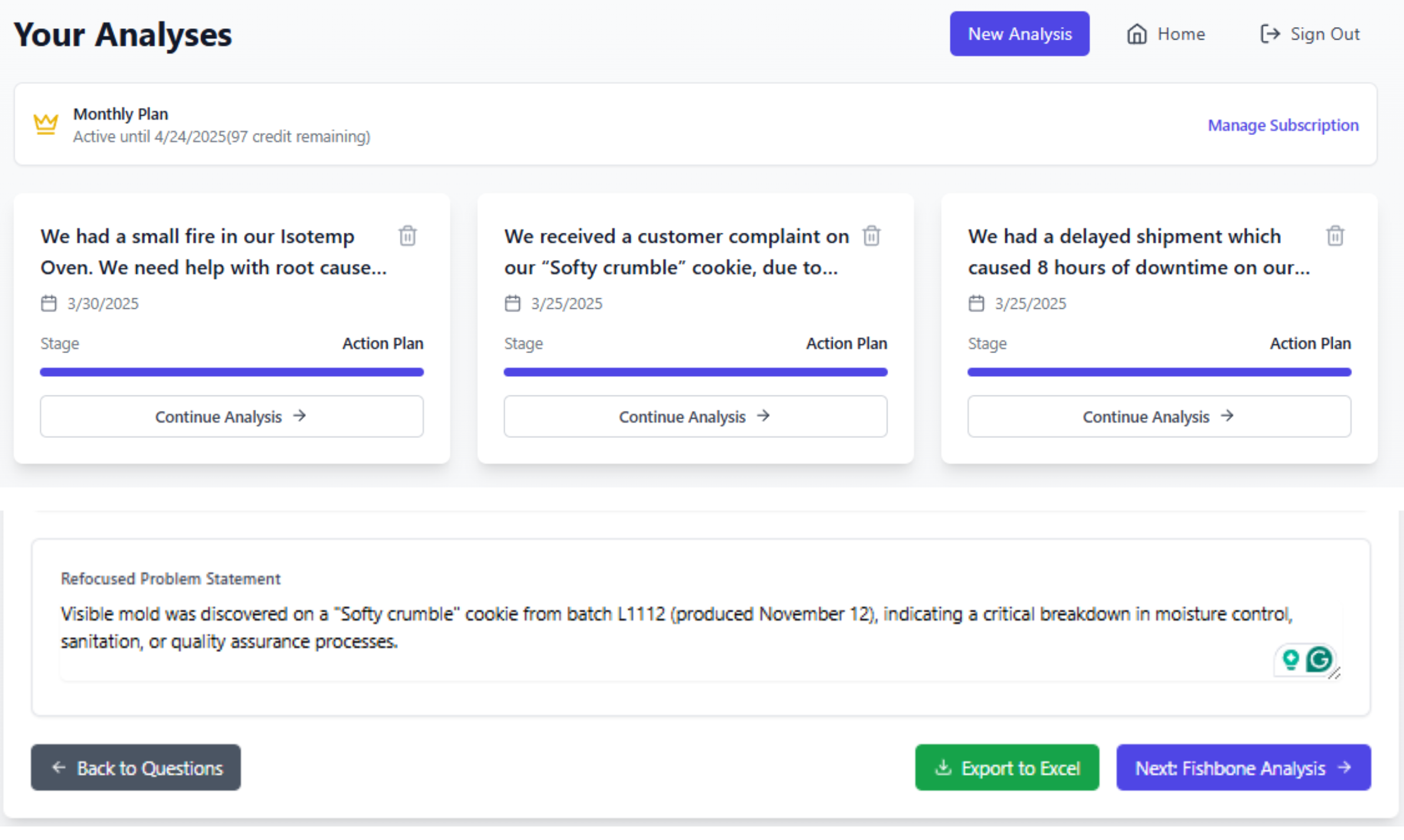This screenshot has height=840, width=1404.
Task: Proceed to Next: Fishbone Analysis
Action: (1243, 767)
